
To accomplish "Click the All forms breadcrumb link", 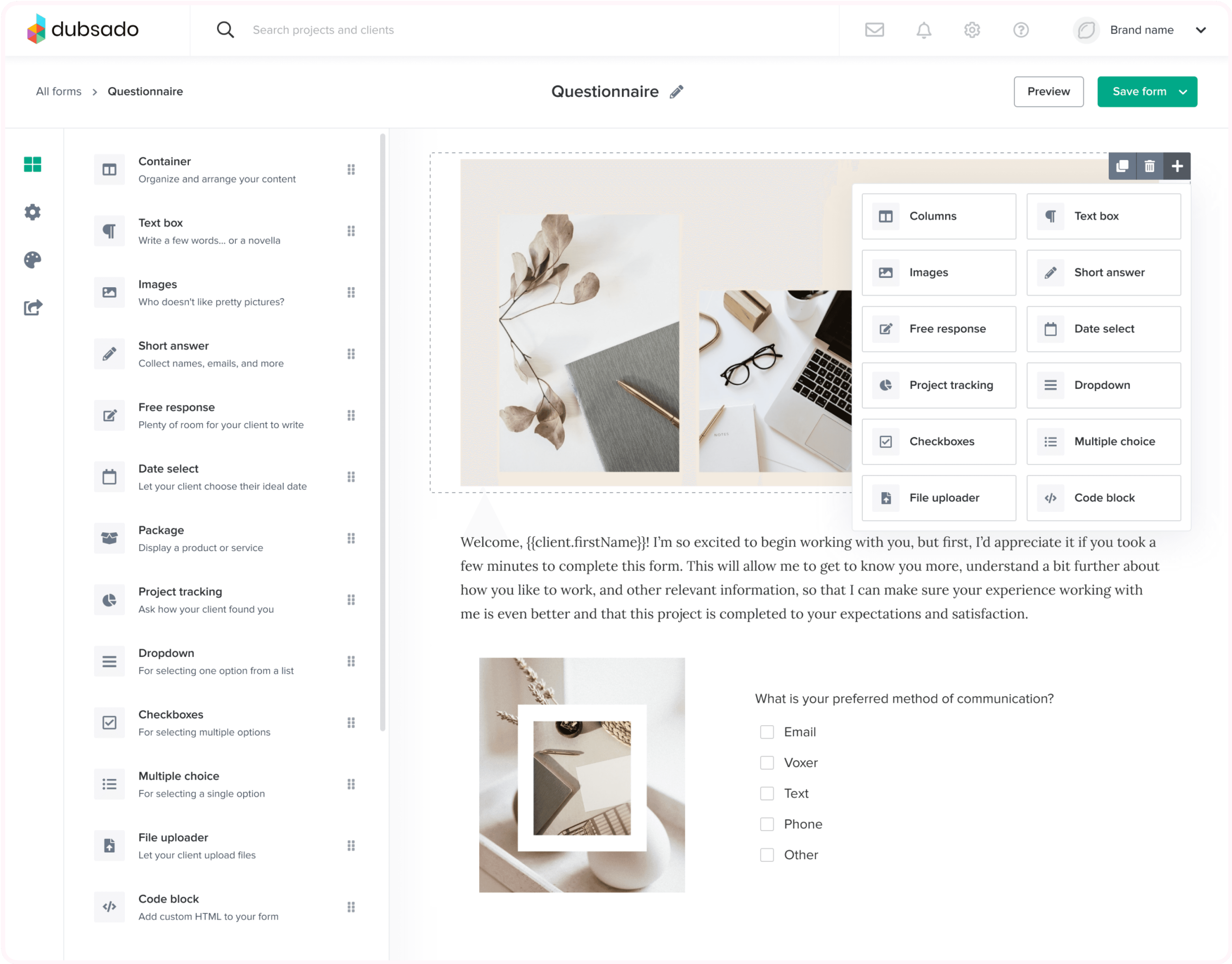I will click(59, 92).
